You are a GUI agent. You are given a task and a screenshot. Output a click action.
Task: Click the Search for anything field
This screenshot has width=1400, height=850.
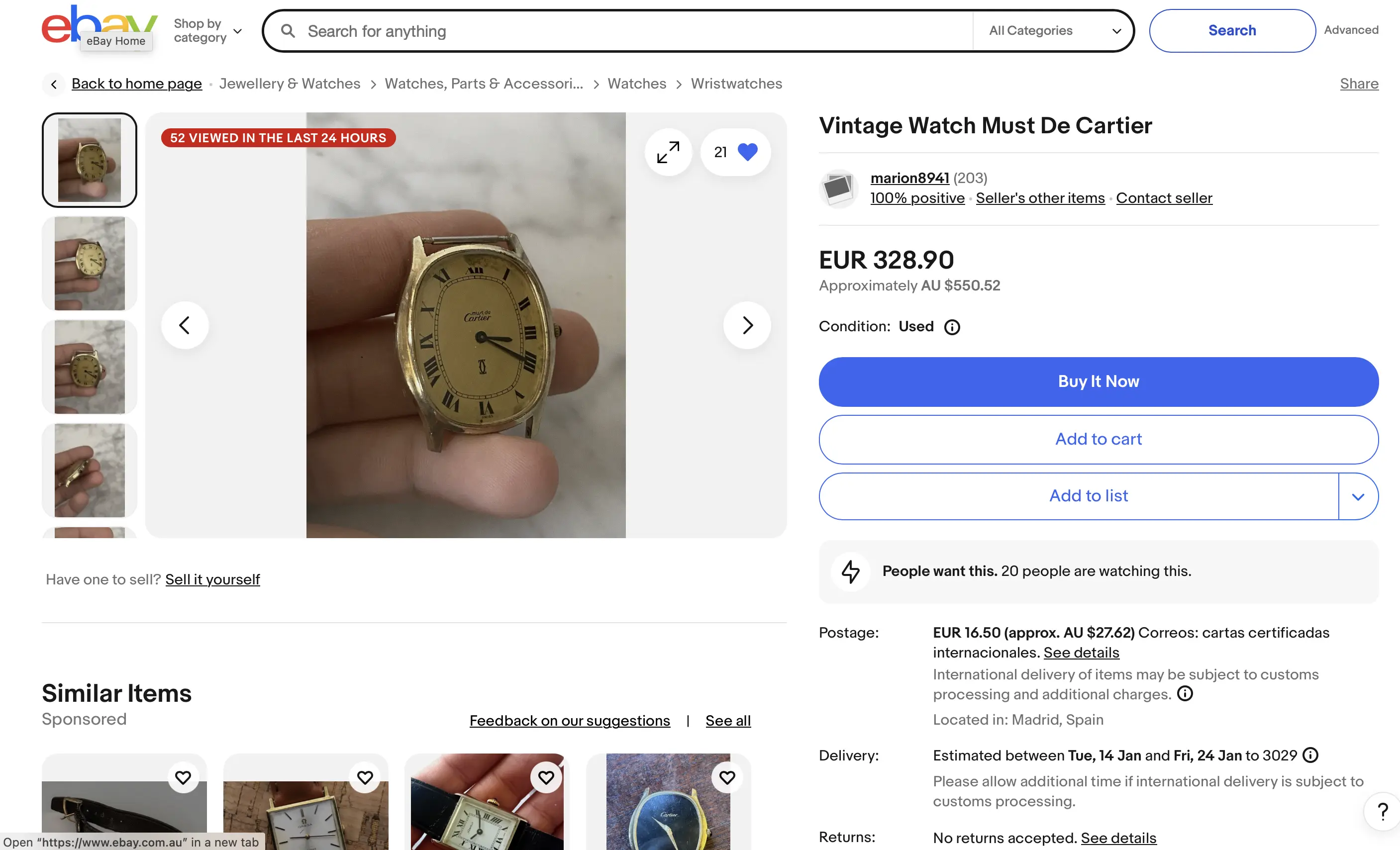pos(625,31)
